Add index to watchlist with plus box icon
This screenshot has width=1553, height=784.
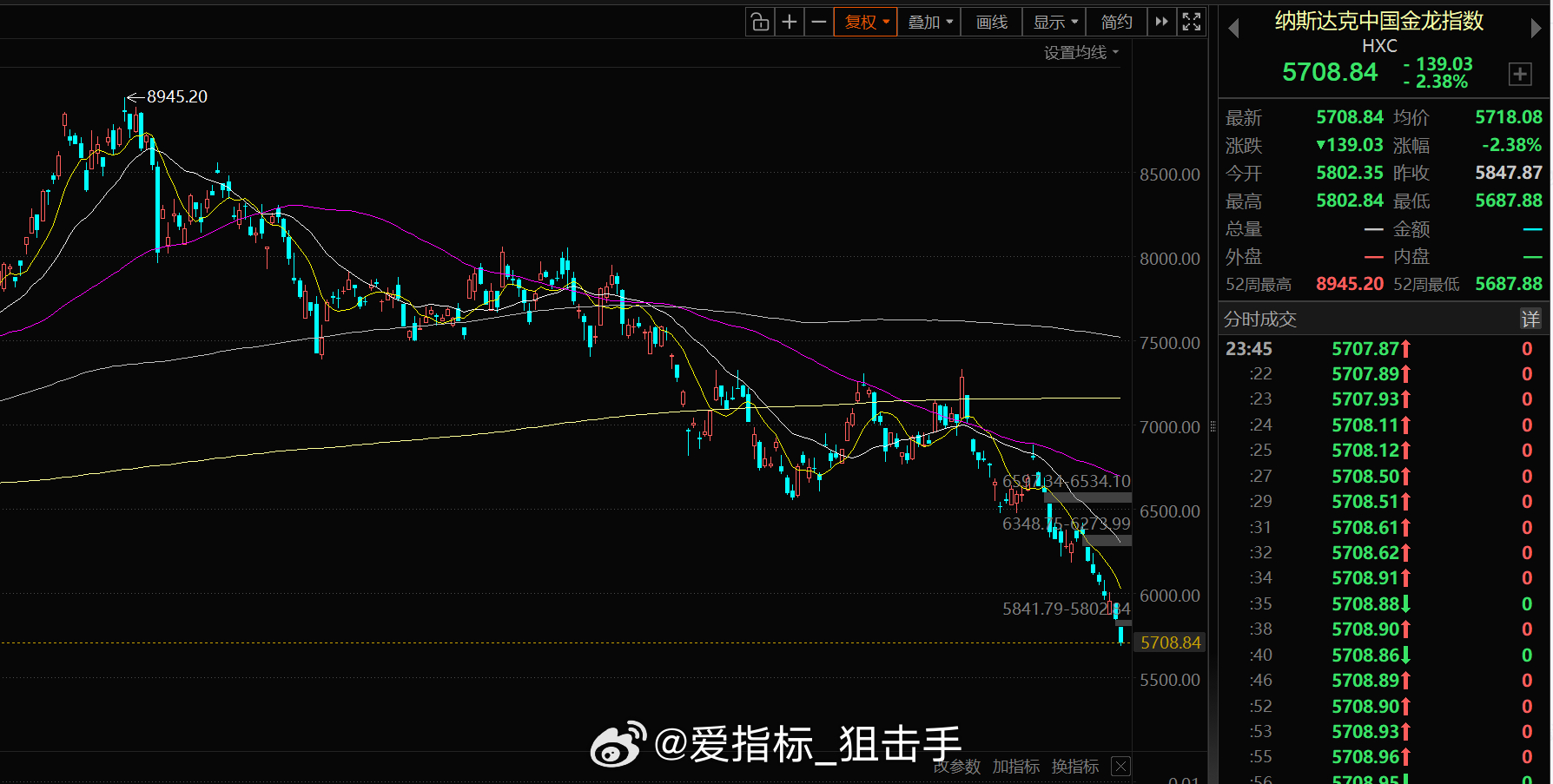[x=1520, y=74]
